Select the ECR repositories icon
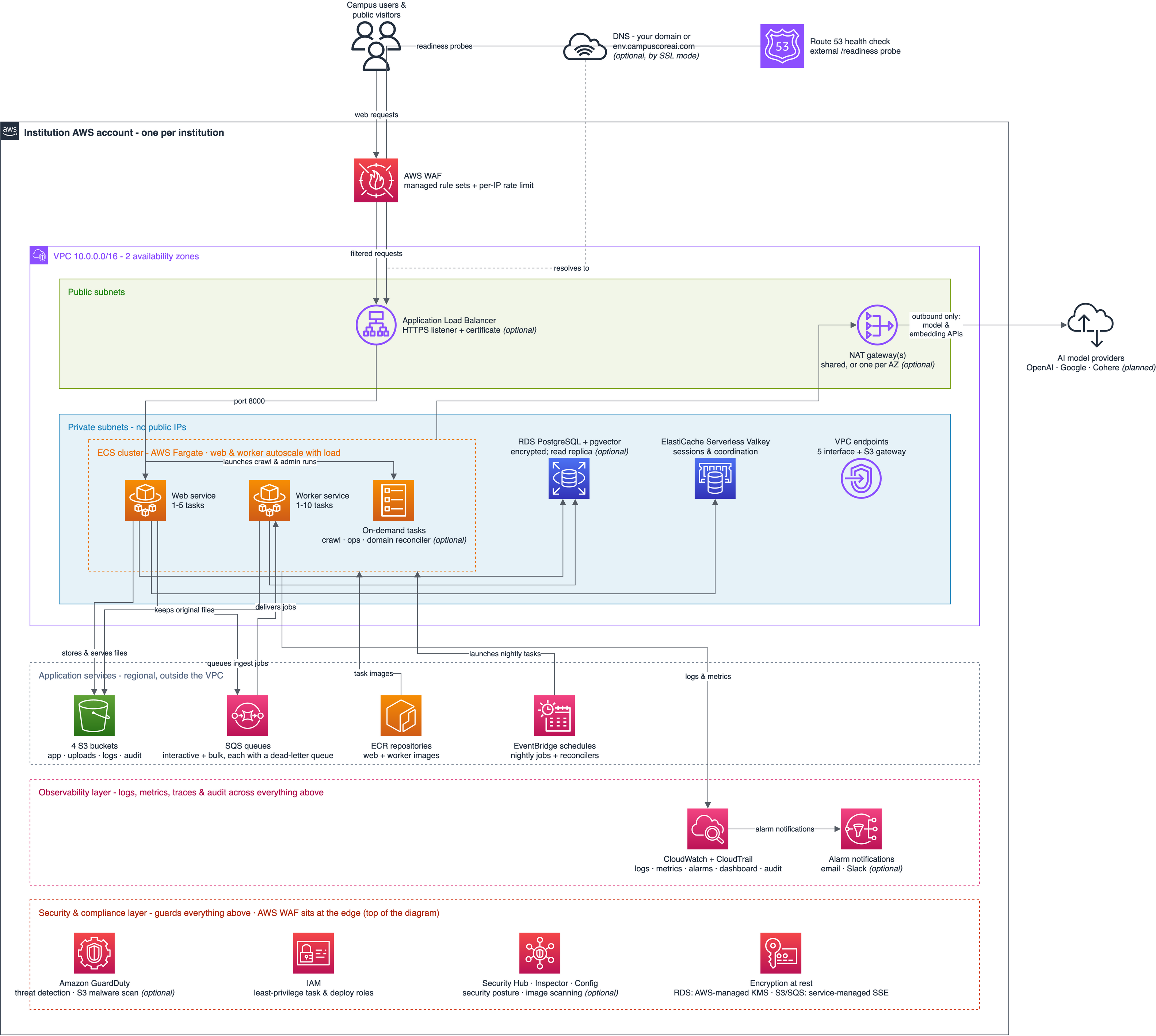This screenshot has height=1036, width=1156. pos(401,715)
